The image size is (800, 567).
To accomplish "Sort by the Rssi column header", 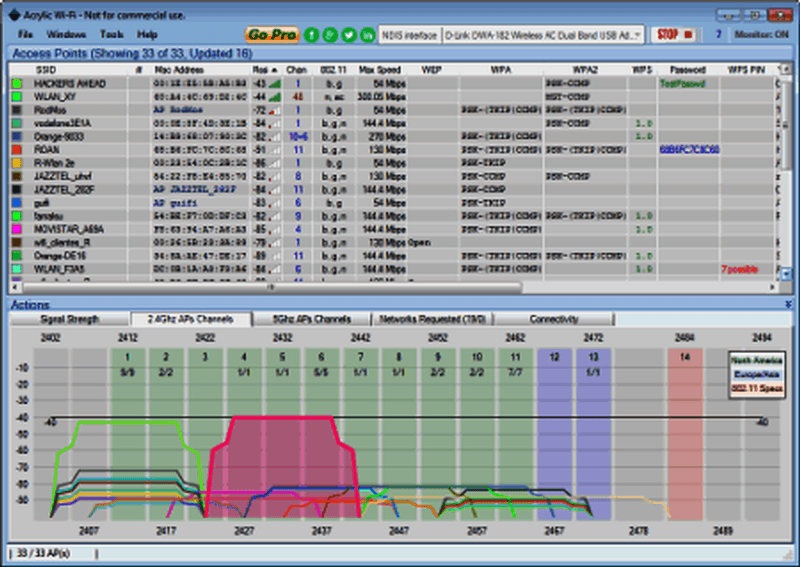I will (265, 70).
